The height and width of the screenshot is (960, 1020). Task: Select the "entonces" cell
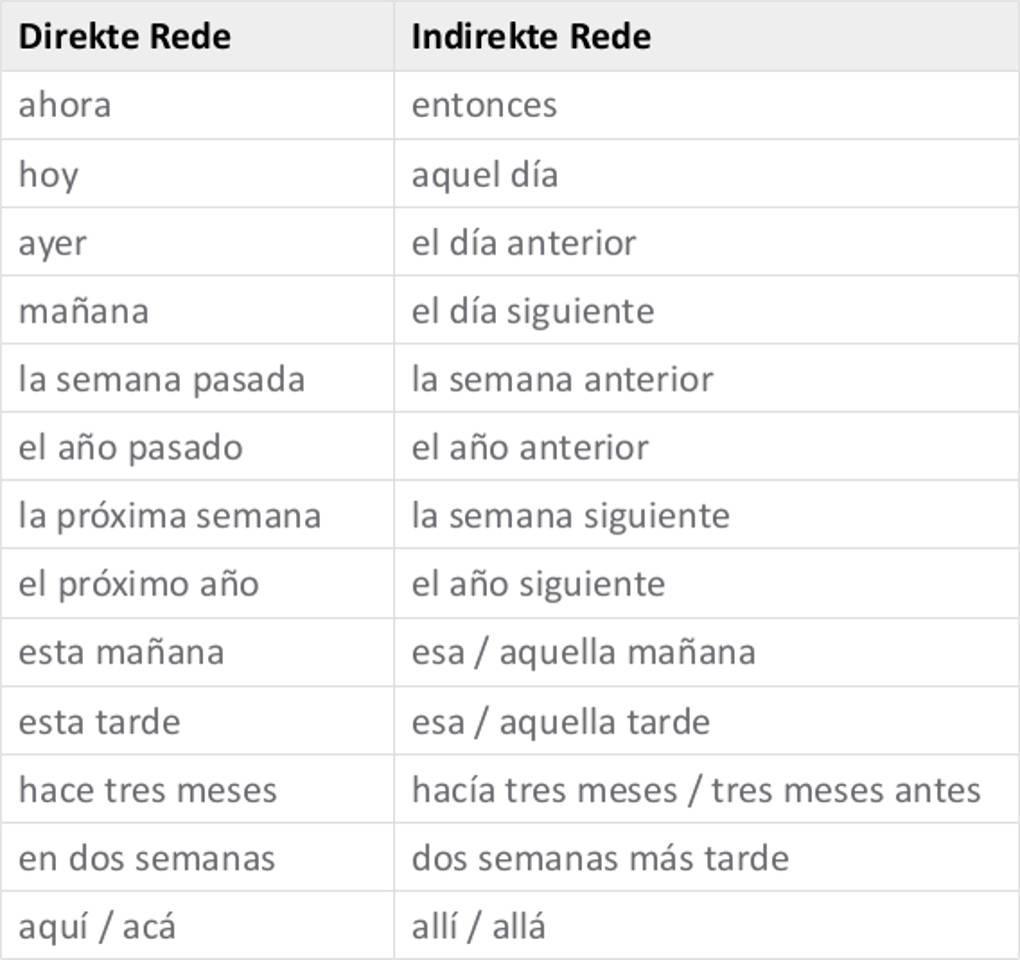pyautogui.click(x=484, y=105)
